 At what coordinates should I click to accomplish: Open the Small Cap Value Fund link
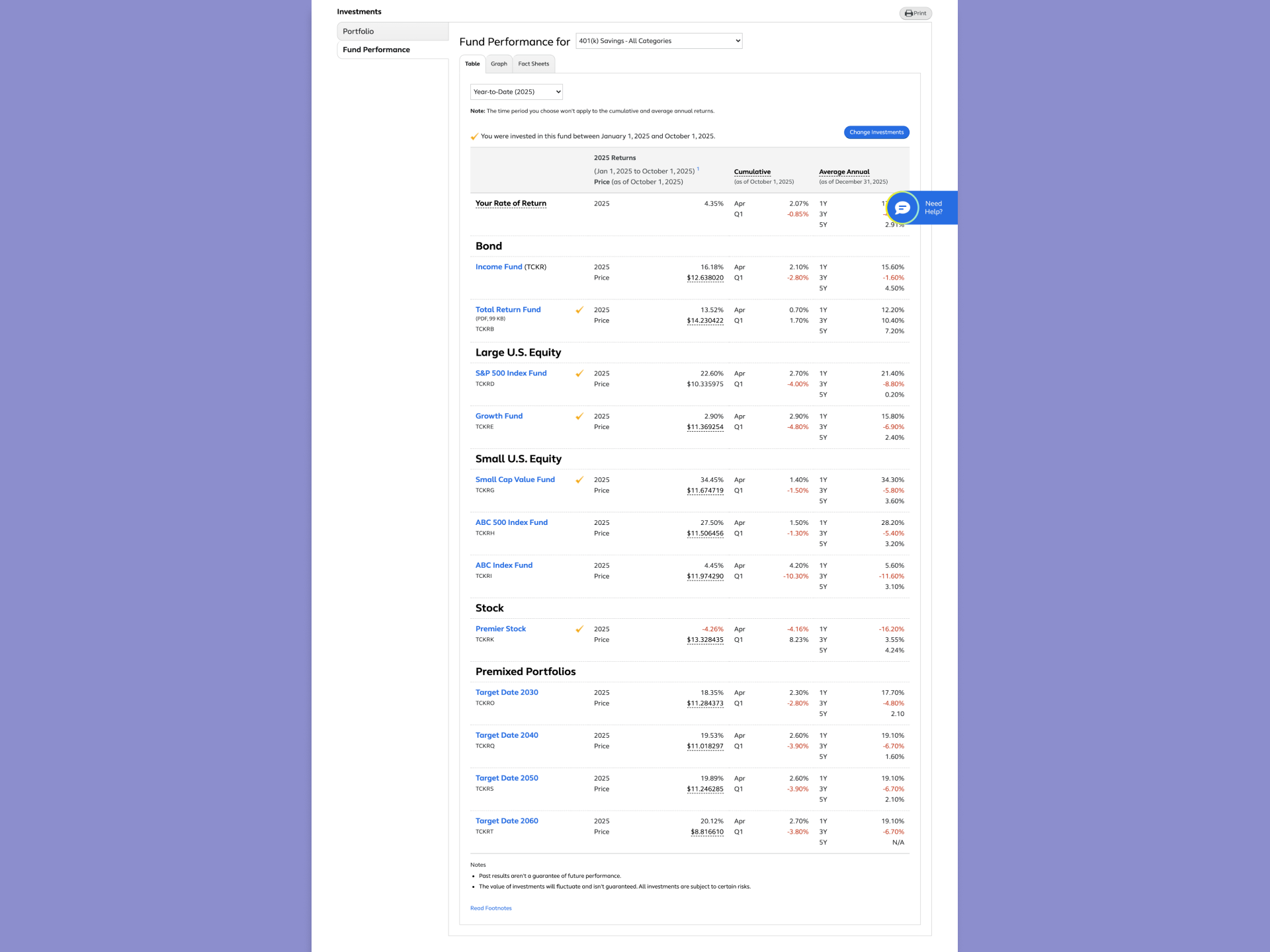point(515,480)
